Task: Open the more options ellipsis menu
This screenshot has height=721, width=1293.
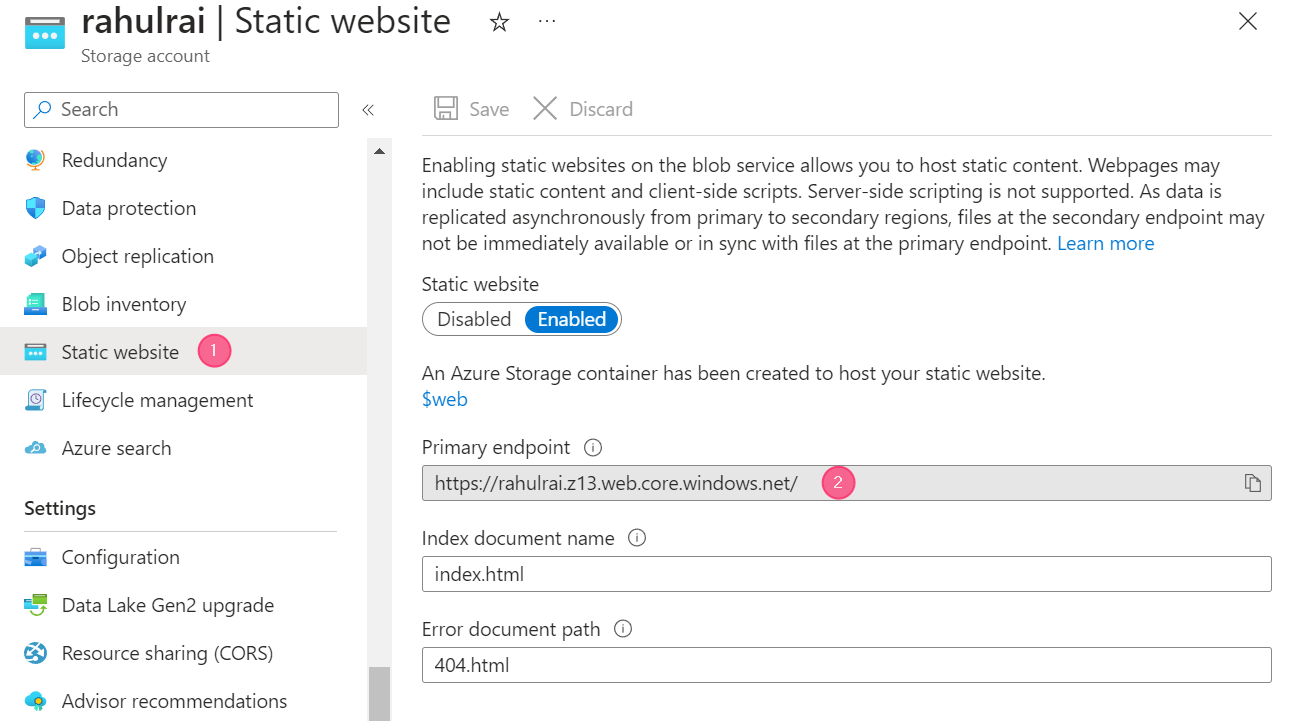Action: coord(547,21)
